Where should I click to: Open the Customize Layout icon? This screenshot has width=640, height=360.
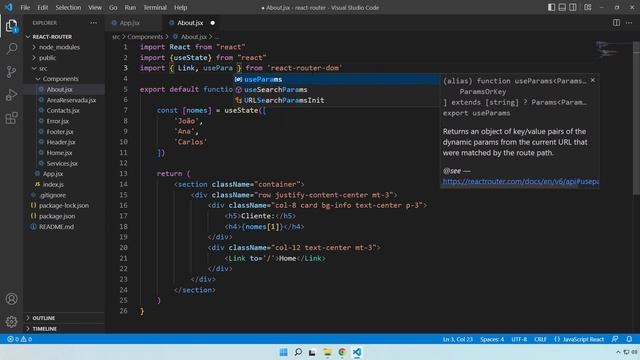(x=588, y=7)
